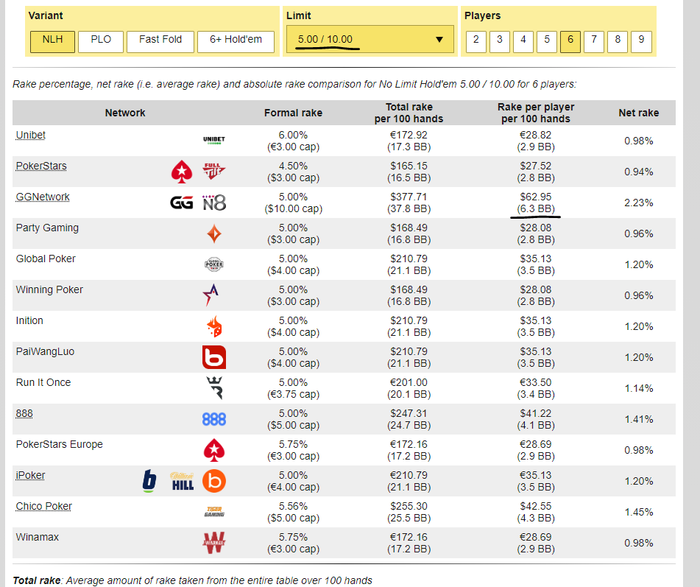Click the orange circle b logo in iPoker row
The image size is (700, 587).
pos(214,481)
